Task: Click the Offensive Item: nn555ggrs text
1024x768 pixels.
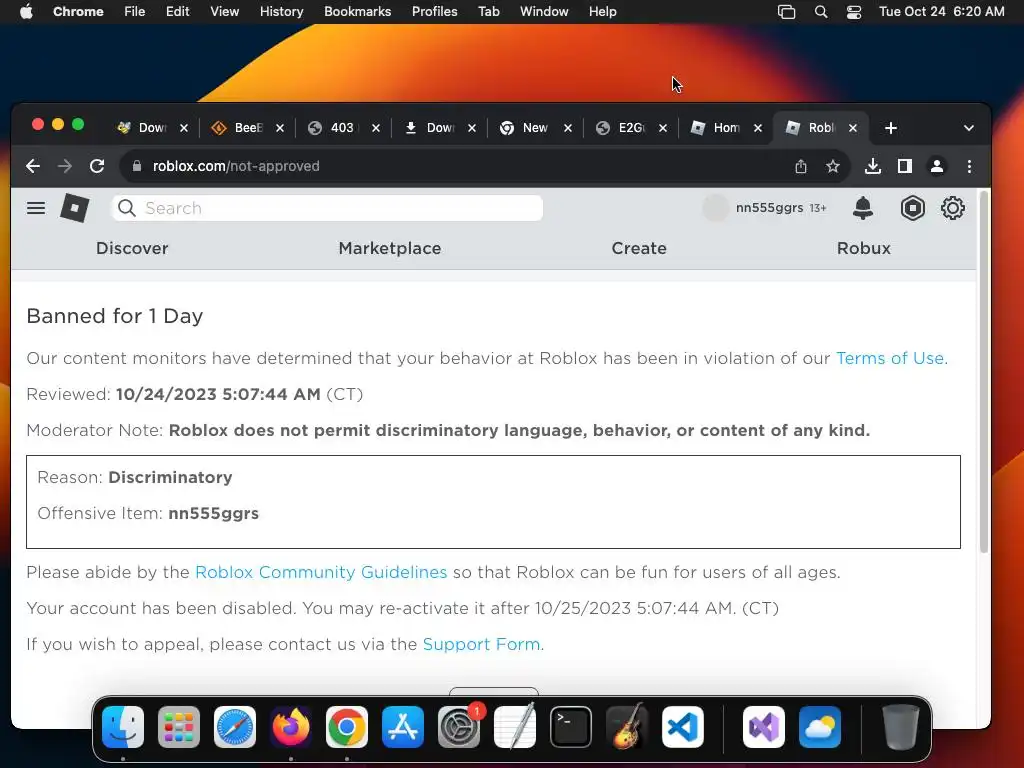Action: [148, 513]
